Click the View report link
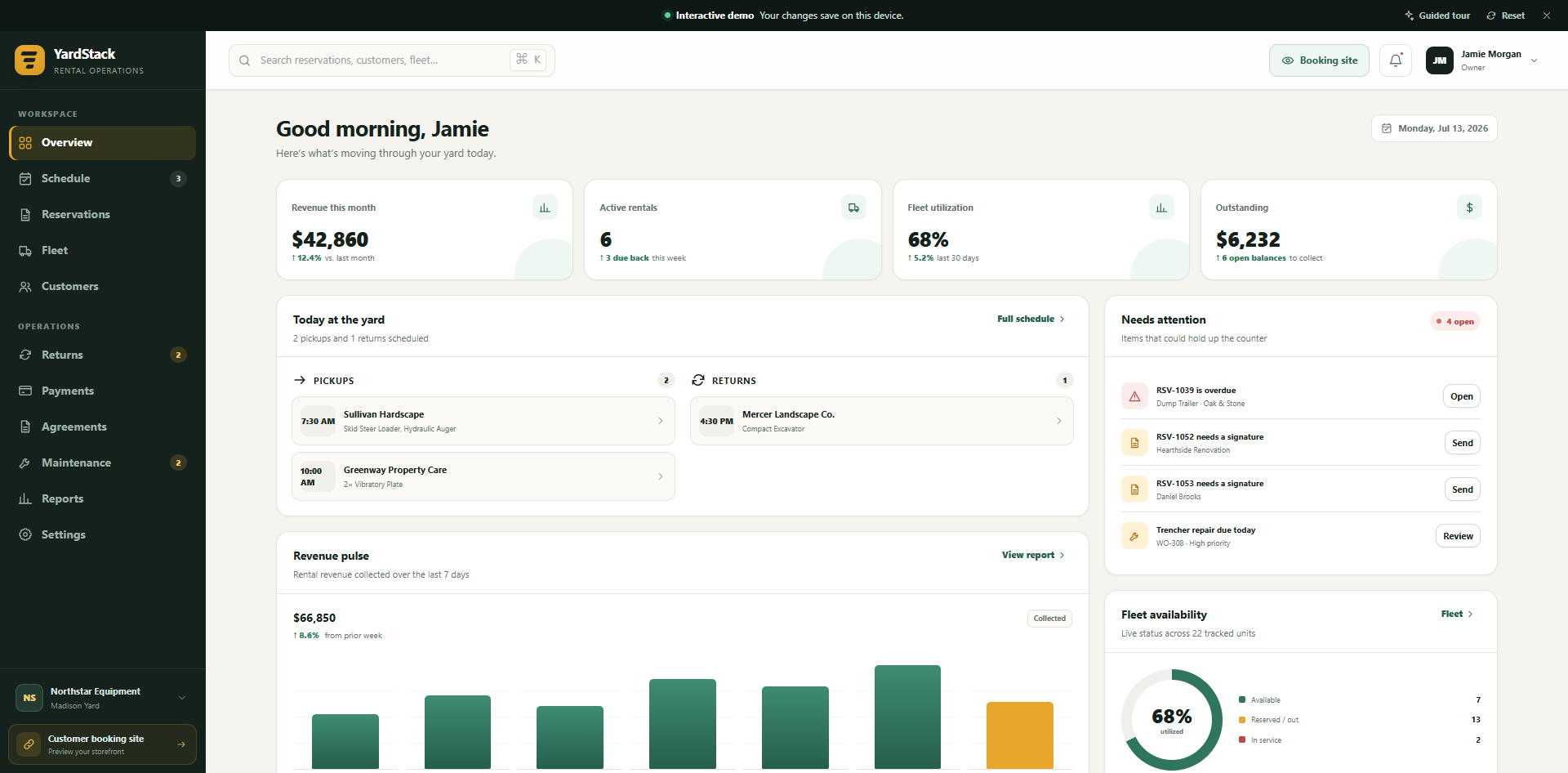Viewport: 1568px width, 773px height. pos(1033,555)
